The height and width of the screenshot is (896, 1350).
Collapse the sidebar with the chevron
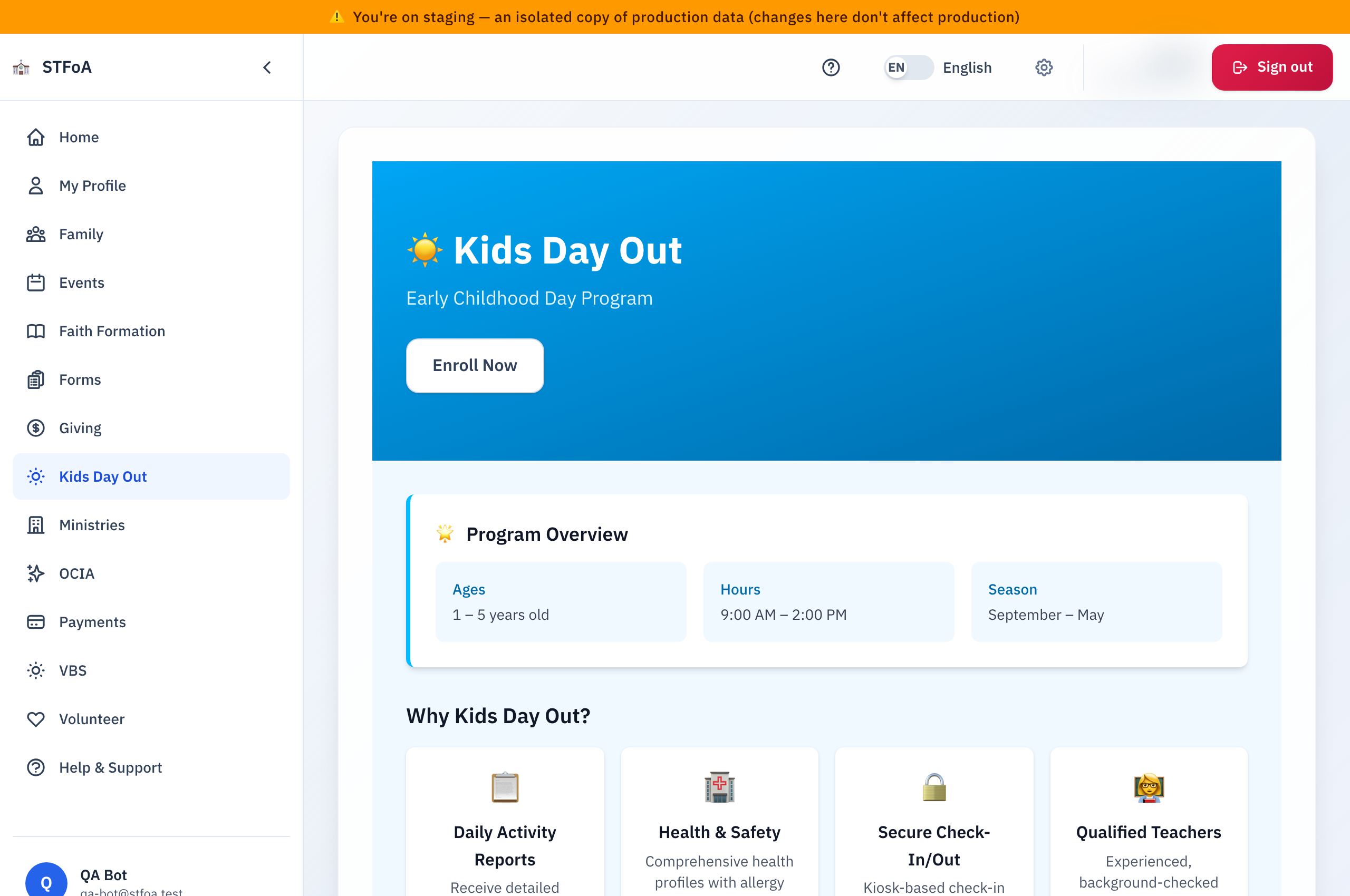pyautogui.click(x=267, y=67)
